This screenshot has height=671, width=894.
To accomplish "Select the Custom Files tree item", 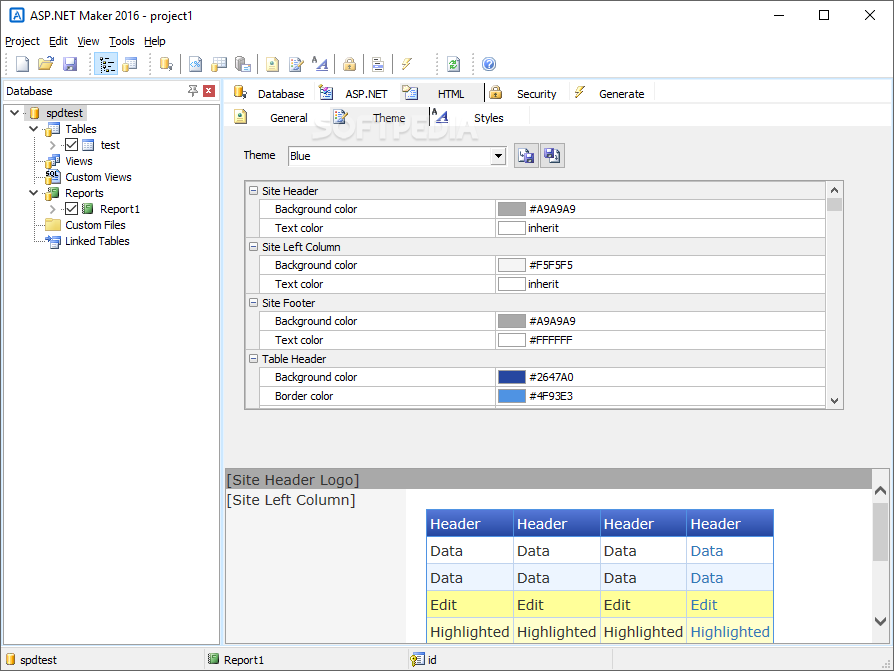I will click(x=95, y=225).
